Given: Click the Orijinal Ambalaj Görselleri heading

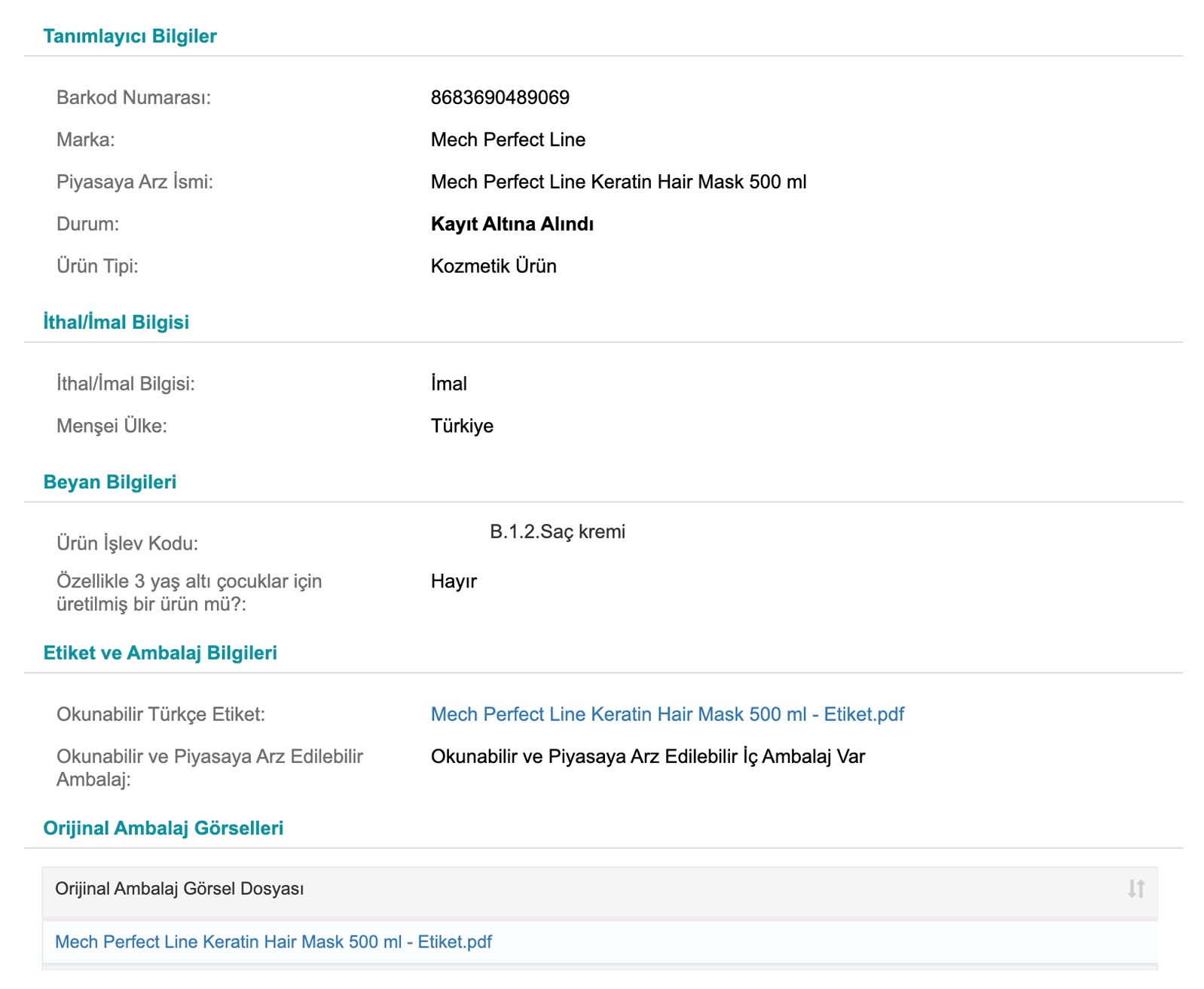Looking at the screenshot, I should click(x=163, y=828).
